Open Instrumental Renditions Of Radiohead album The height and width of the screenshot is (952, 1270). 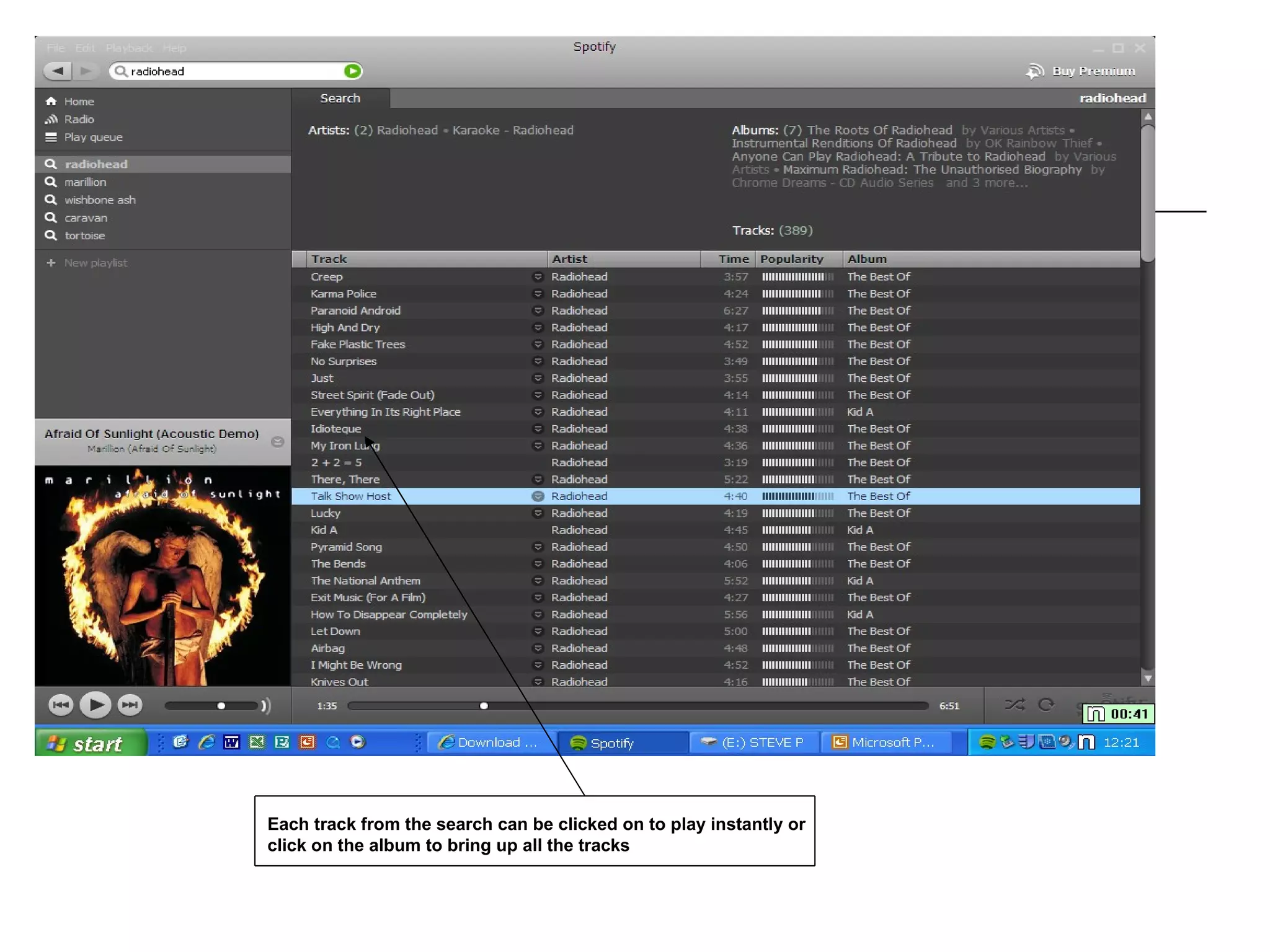[x=844, y=143]
